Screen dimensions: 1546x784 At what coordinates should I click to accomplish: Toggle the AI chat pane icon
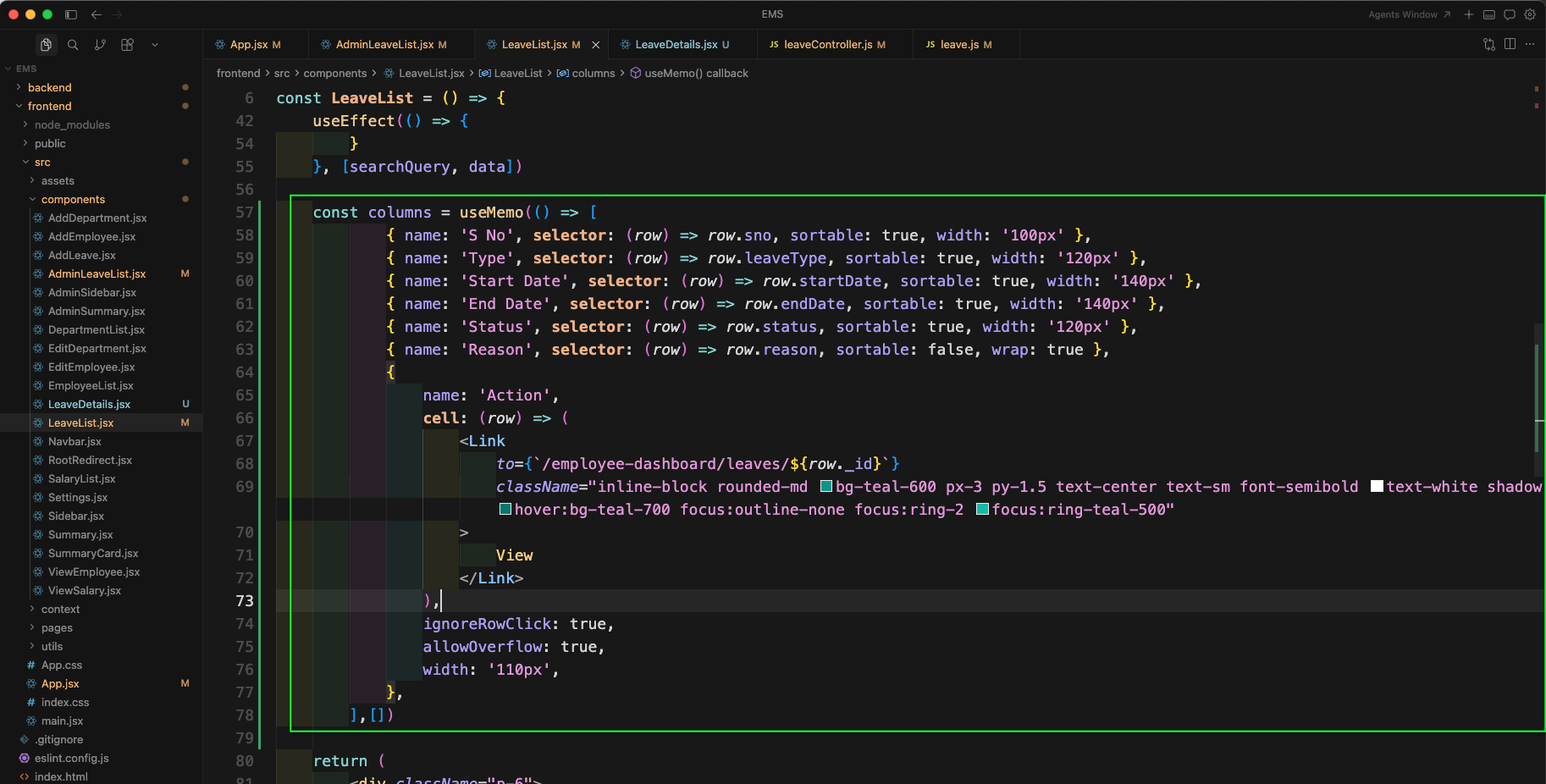[x=1510, y=14]
